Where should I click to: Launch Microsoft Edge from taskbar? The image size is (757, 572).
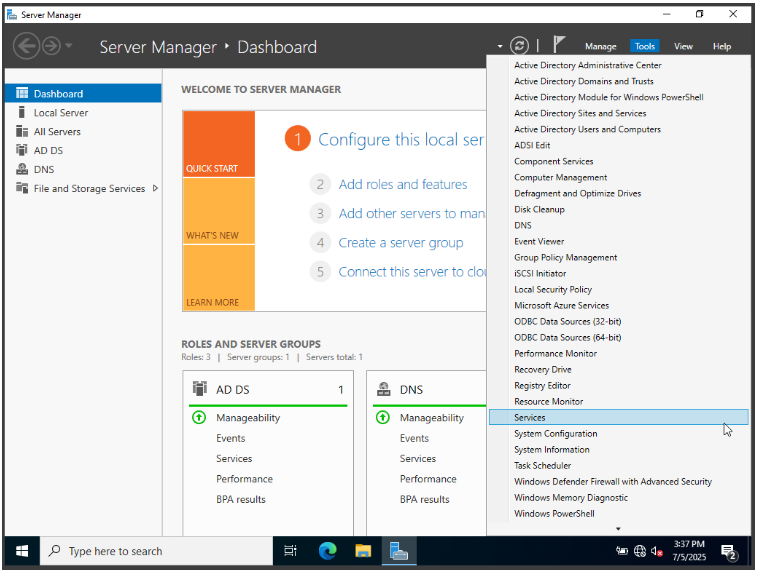[327, 551]
